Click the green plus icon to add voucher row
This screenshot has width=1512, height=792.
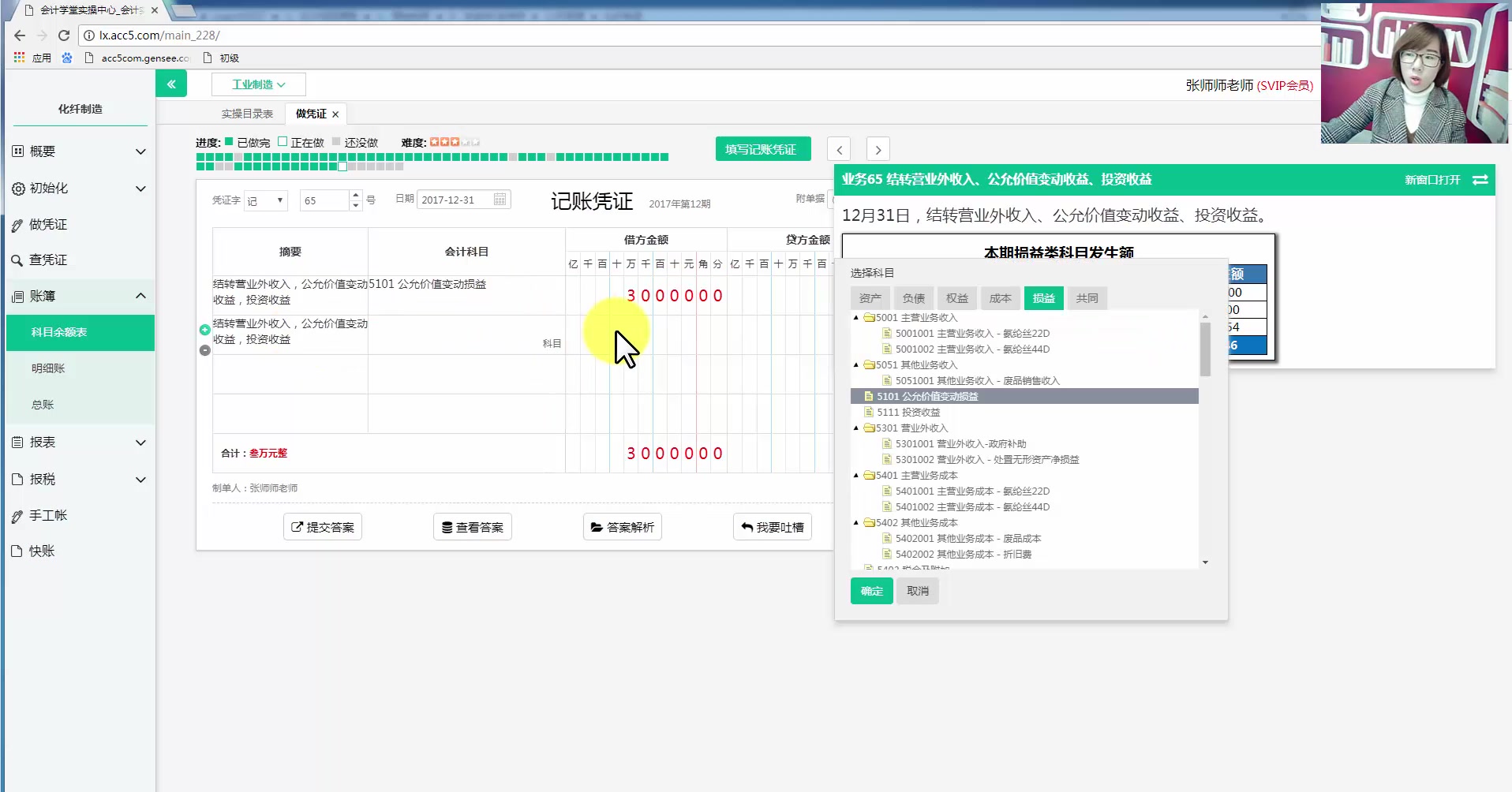[204, 331]
